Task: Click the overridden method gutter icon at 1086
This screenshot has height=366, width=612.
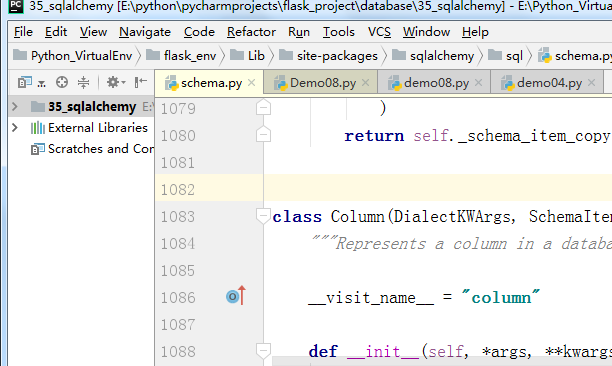Action: click(236, 296)
